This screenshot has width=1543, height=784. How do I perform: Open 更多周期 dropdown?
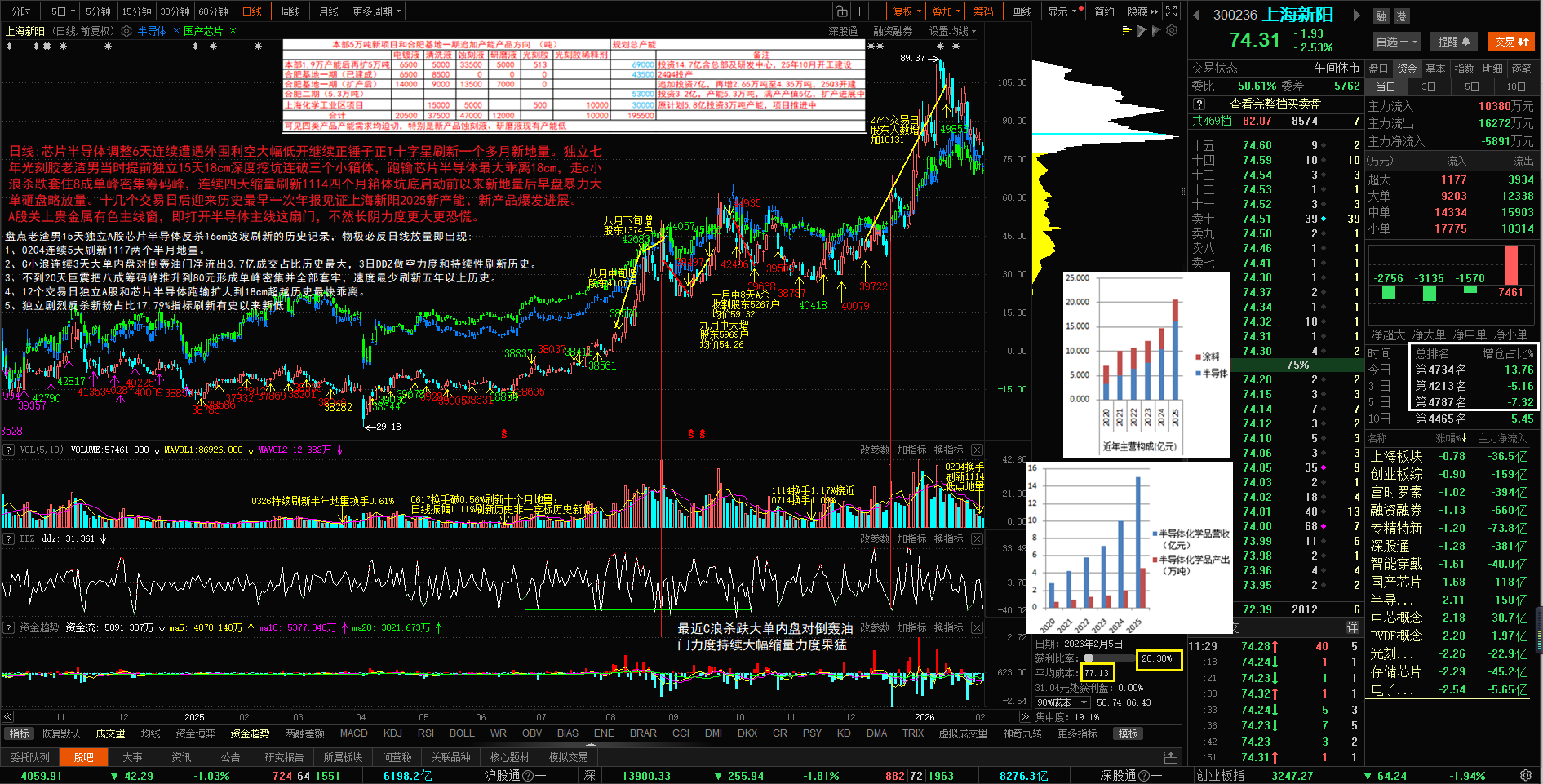click(377, 11)
